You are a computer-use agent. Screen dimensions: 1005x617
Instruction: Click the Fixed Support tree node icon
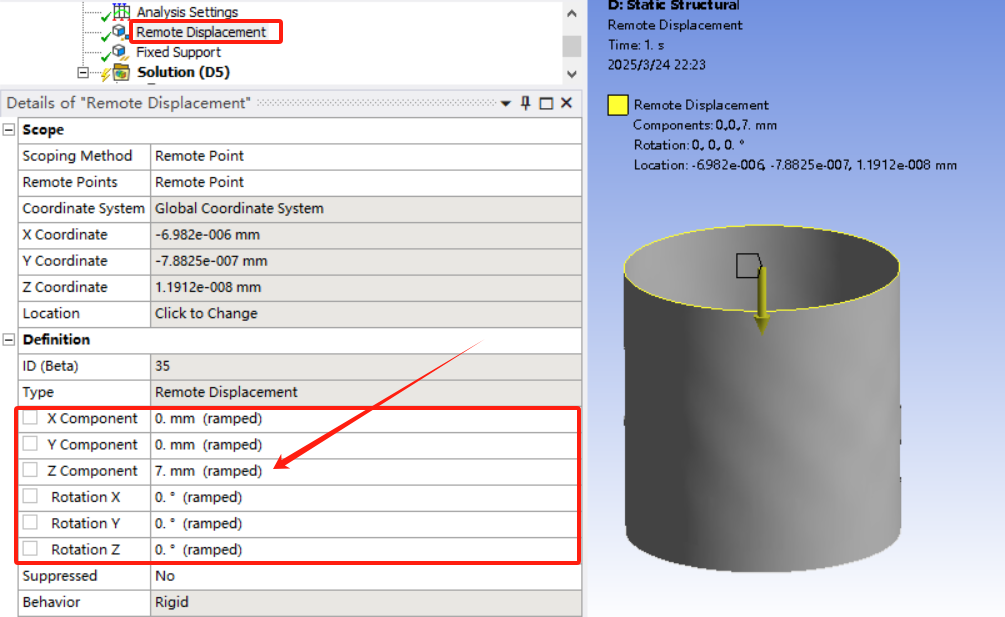120,52
